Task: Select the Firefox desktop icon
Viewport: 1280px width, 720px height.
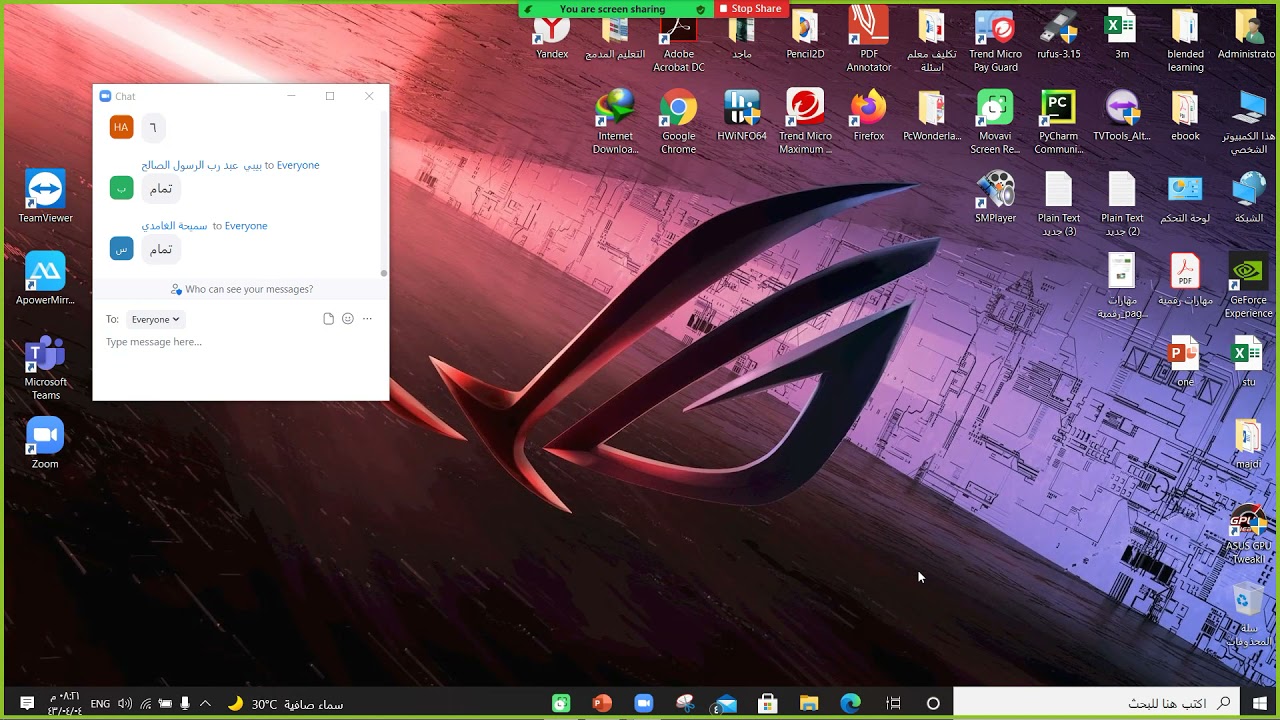Action: [869, 116]
